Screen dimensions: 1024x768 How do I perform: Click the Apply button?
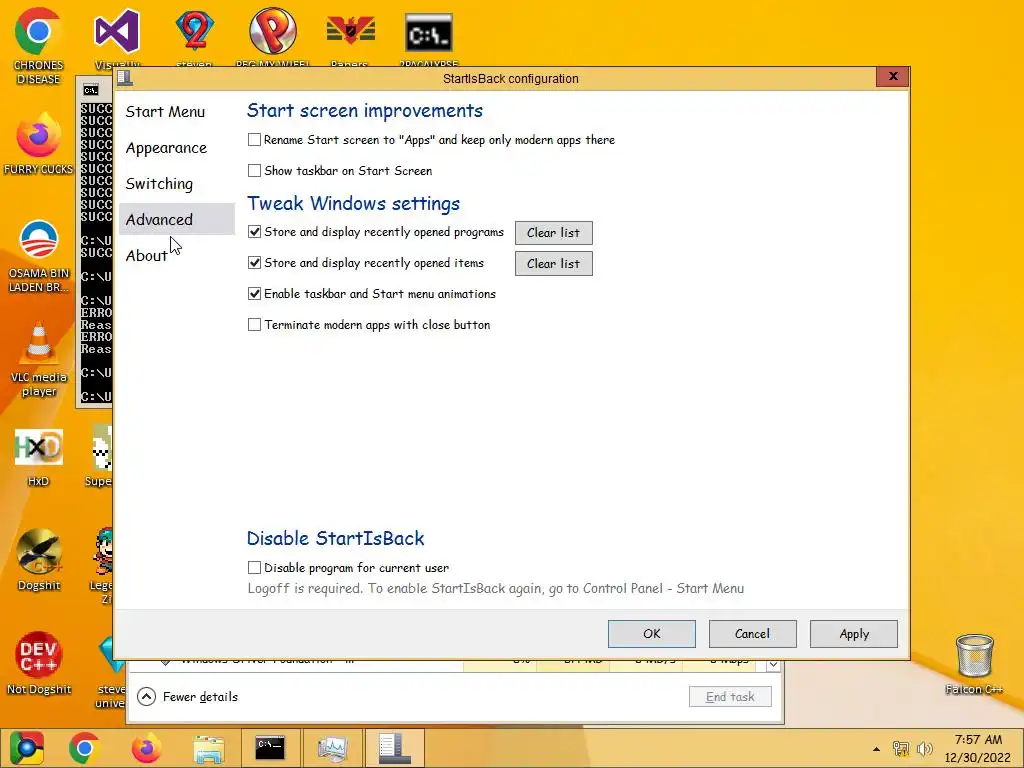point(854,633)
